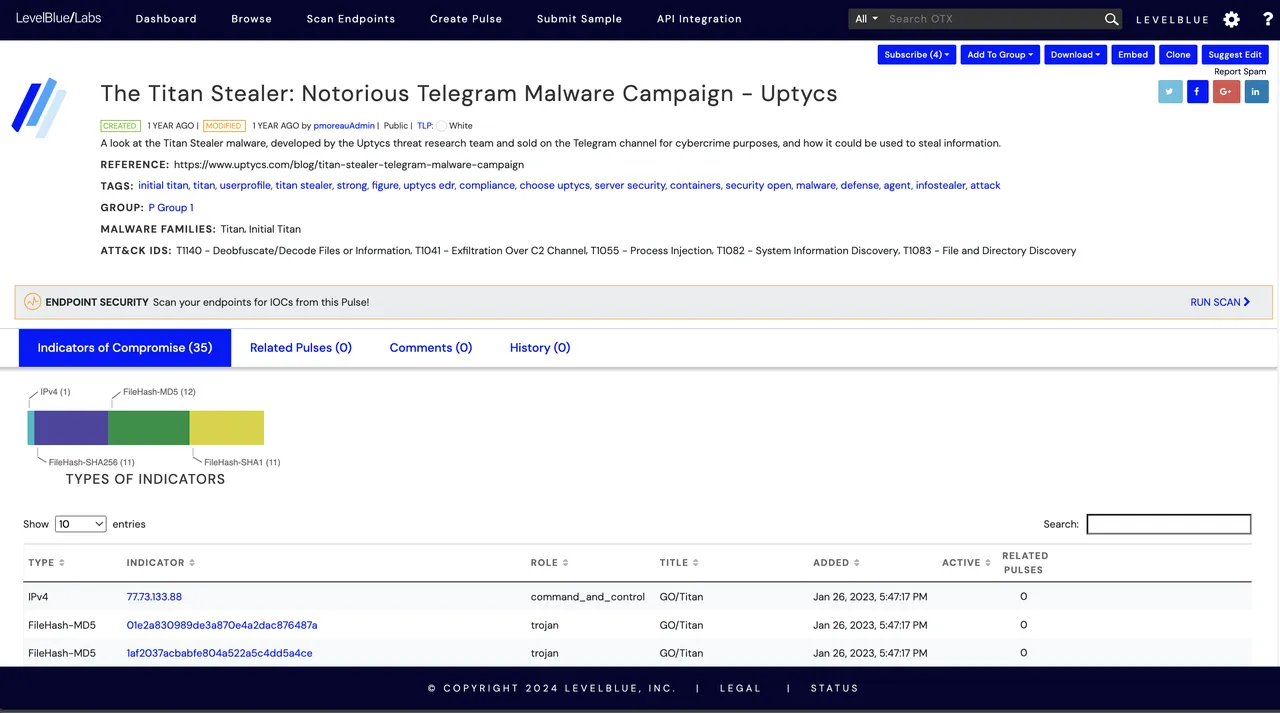Screen dimensions: 1280x713
Task: Open the P Group 1 link
Action: (x=171, y=208)
